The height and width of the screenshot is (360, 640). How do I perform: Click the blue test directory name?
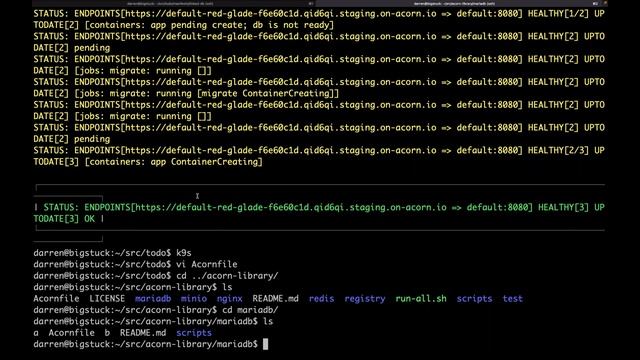pyautogui.click(x=512, y=298)
